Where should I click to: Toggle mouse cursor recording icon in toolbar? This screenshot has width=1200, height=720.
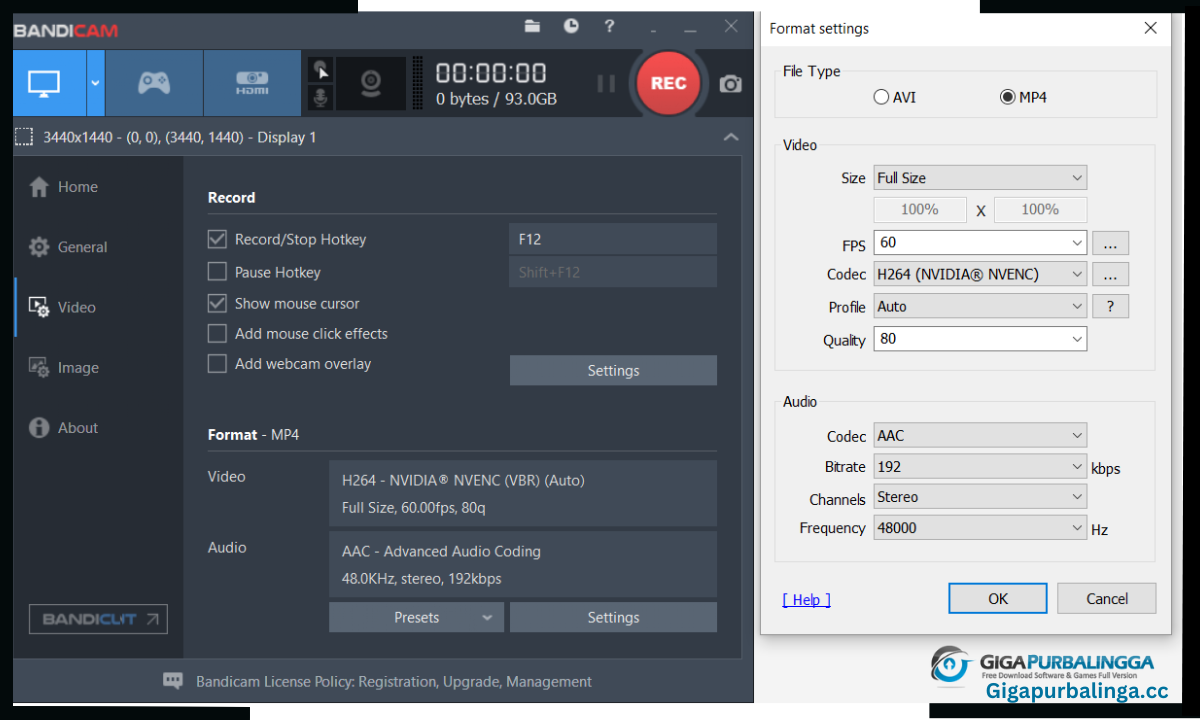(x=321, y=70)
